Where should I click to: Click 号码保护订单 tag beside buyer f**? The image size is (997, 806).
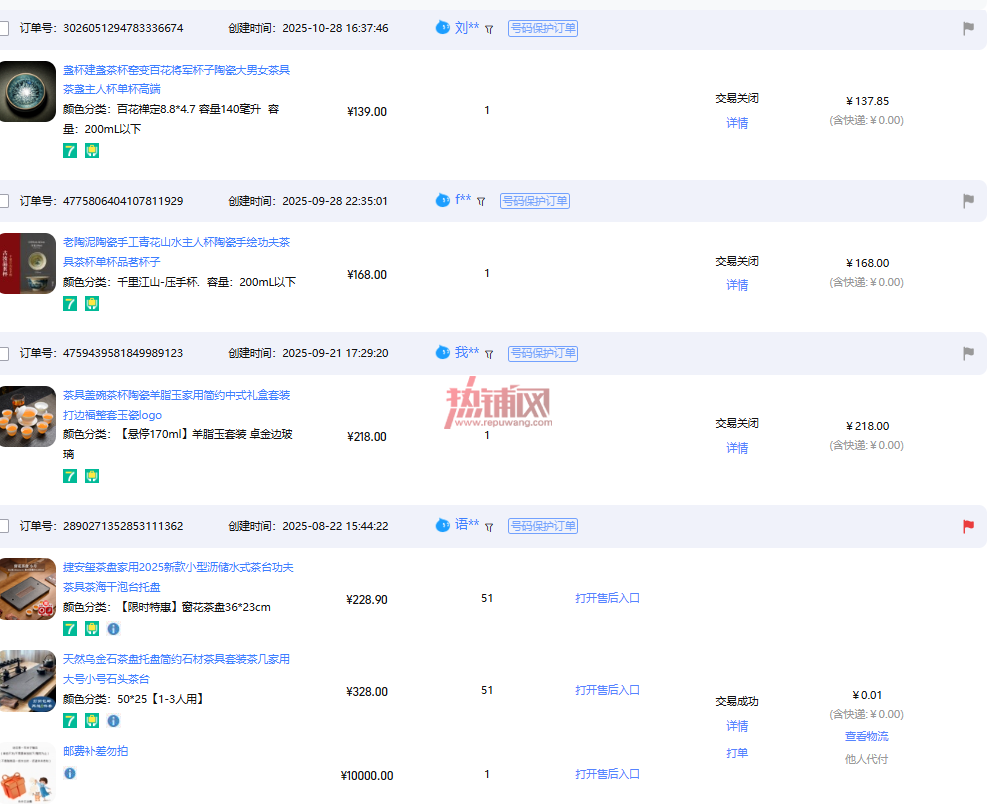coord(535,201)
